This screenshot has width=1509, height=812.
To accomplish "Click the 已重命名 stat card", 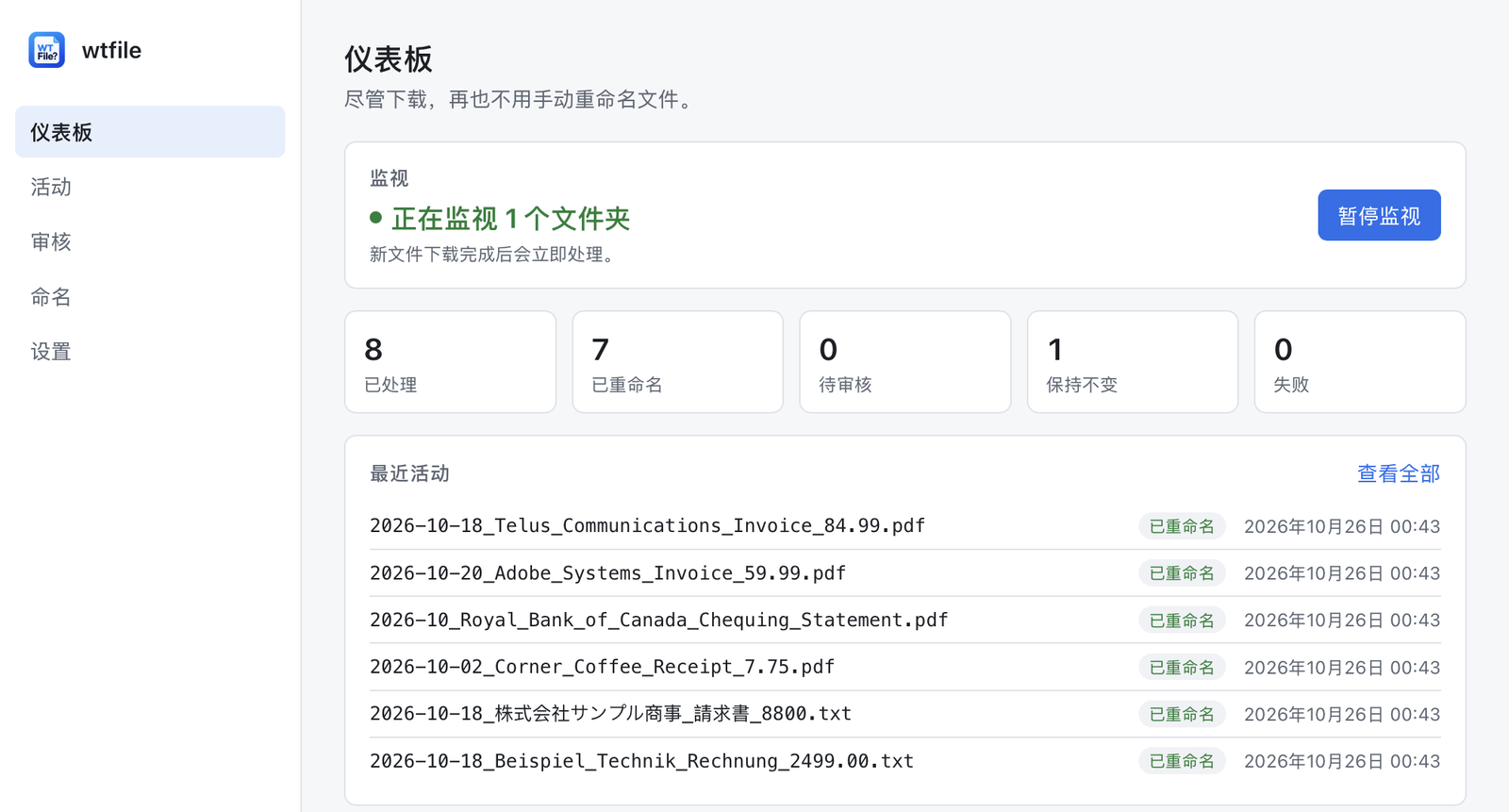I will [x=677, y=362].
